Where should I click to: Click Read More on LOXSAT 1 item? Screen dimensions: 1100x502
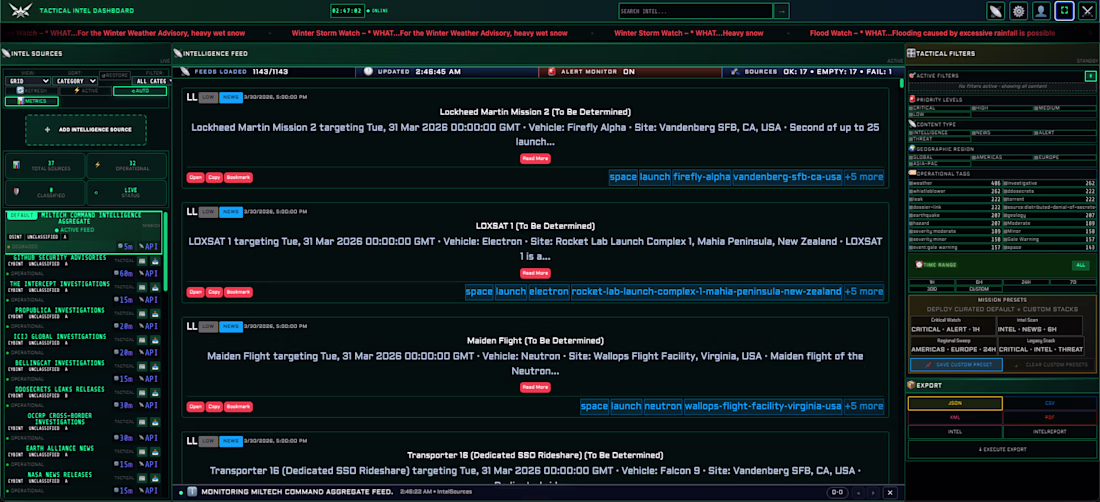click(535, 273)
